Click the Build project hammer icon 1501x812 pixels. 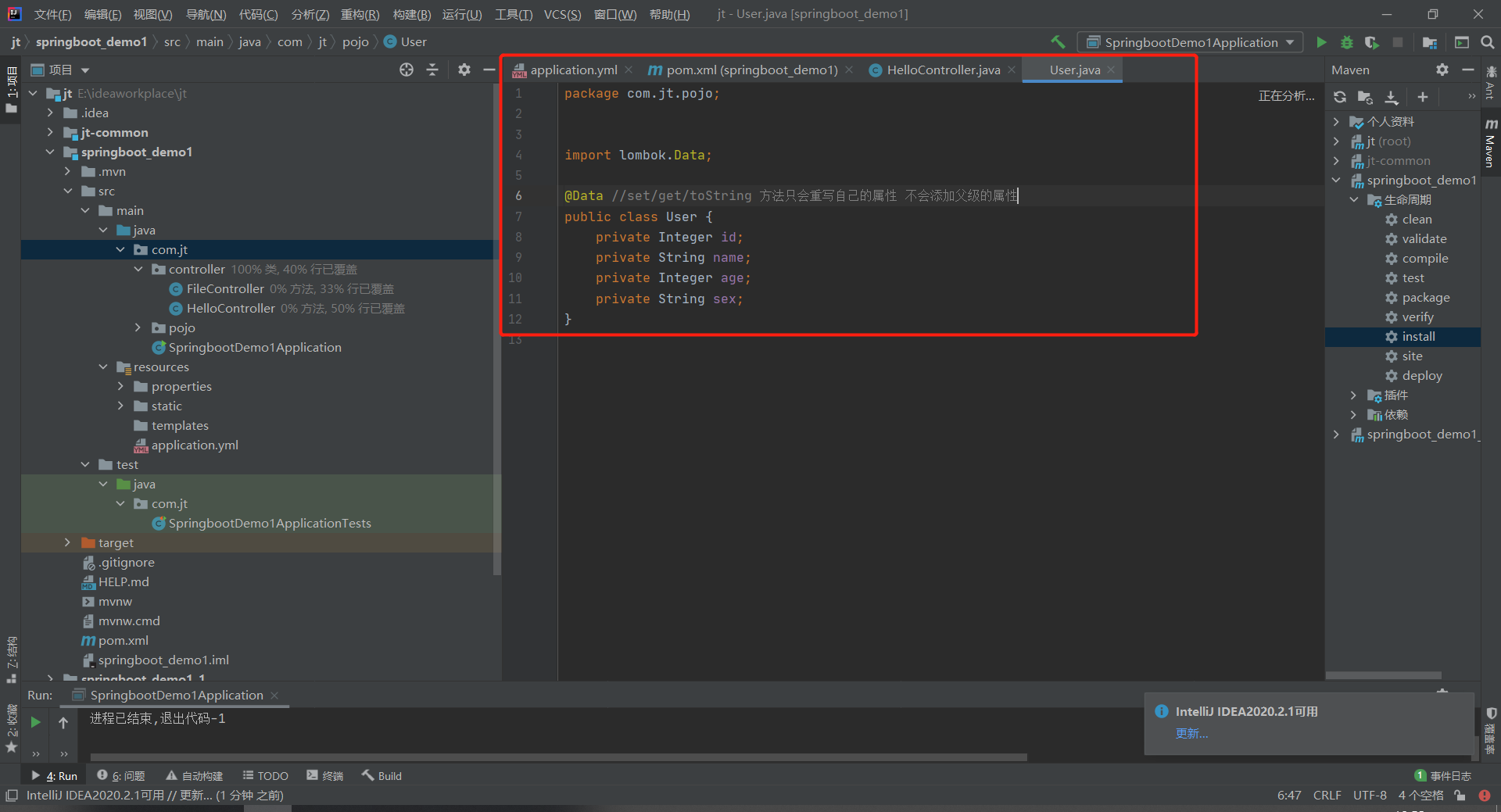click(1058, 42)
